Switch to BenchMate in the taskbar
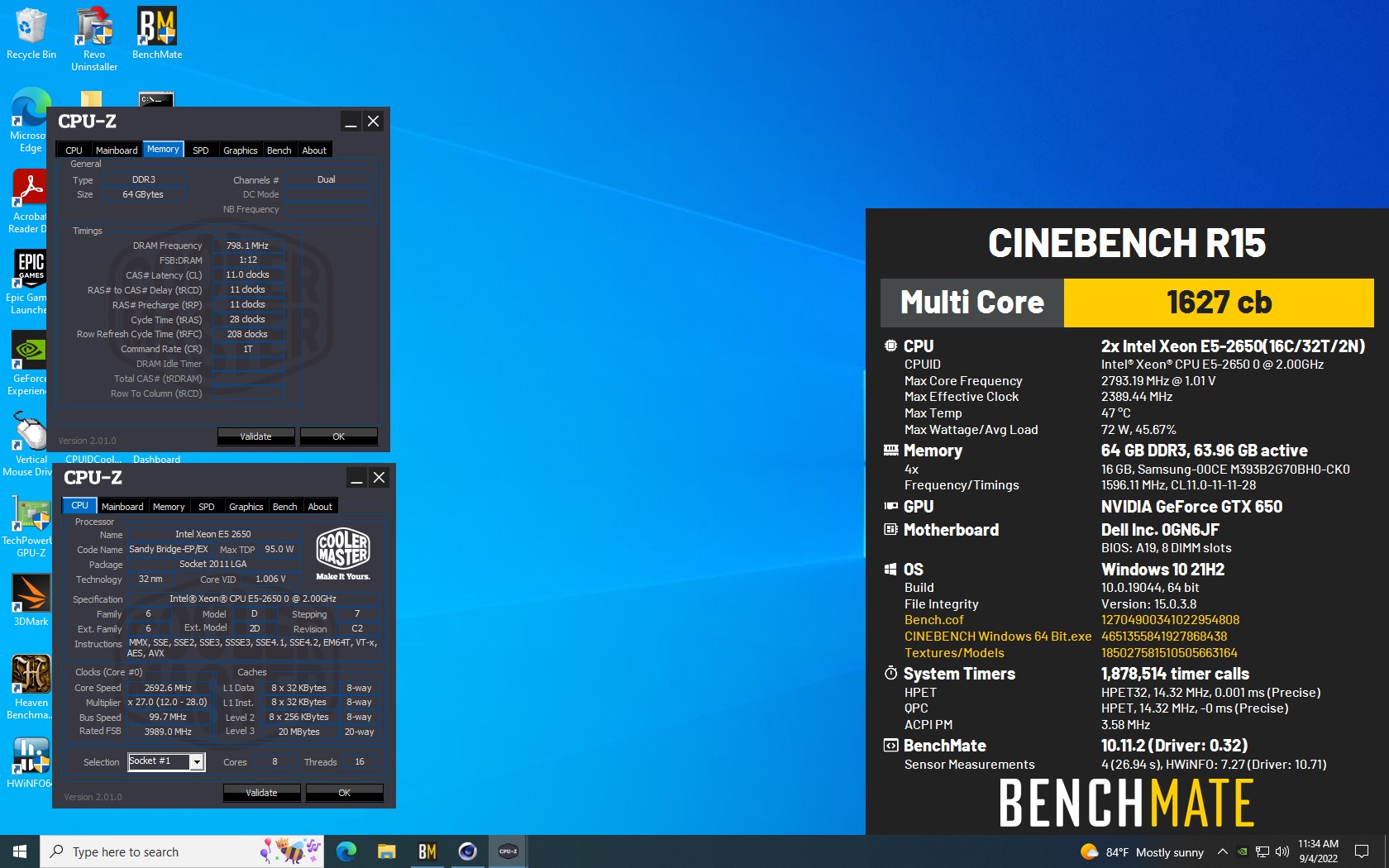 pos(427,851)
